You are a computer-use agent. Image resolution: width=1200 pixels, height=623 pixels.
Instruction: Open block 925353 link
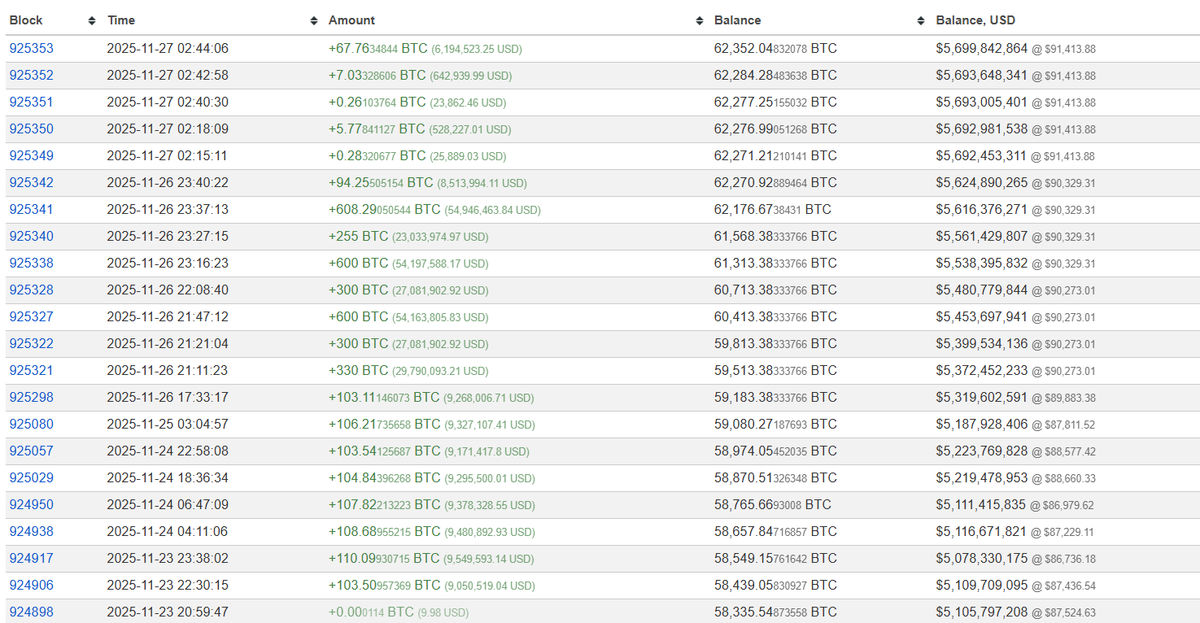tap(31, 48)
